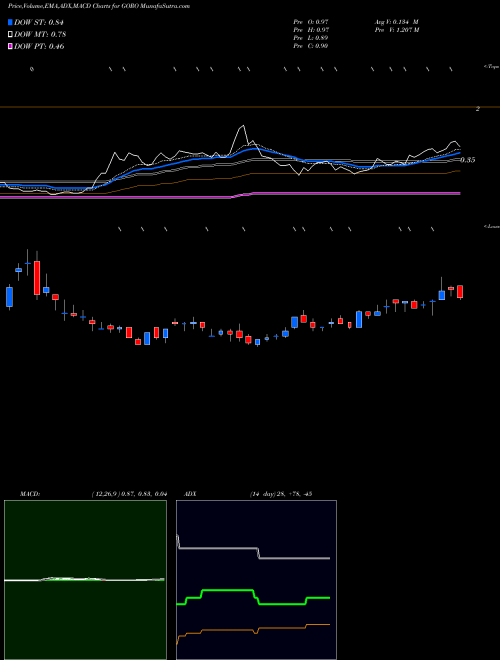Click the 'Pre V: 1.207 M' value

pos(396,30)
